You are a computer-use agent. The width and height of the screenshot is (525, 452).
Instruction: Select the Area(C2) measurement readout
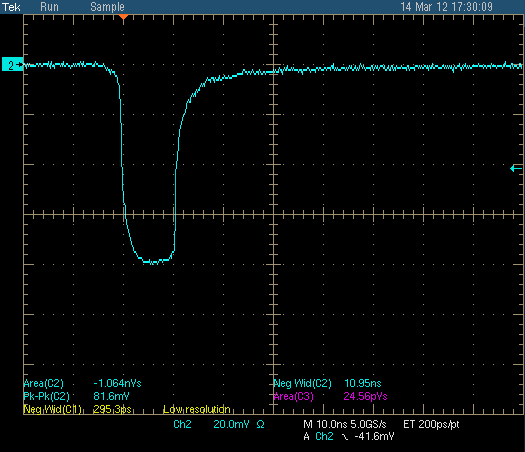(x=82, y=383)
